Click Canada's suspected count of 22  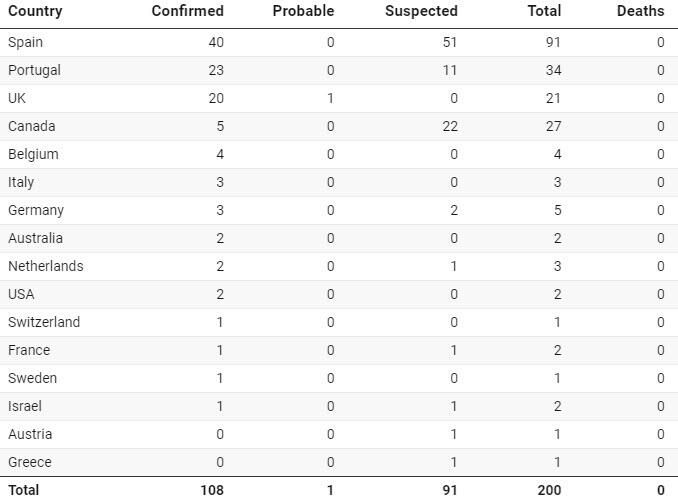tap(449, 126)
